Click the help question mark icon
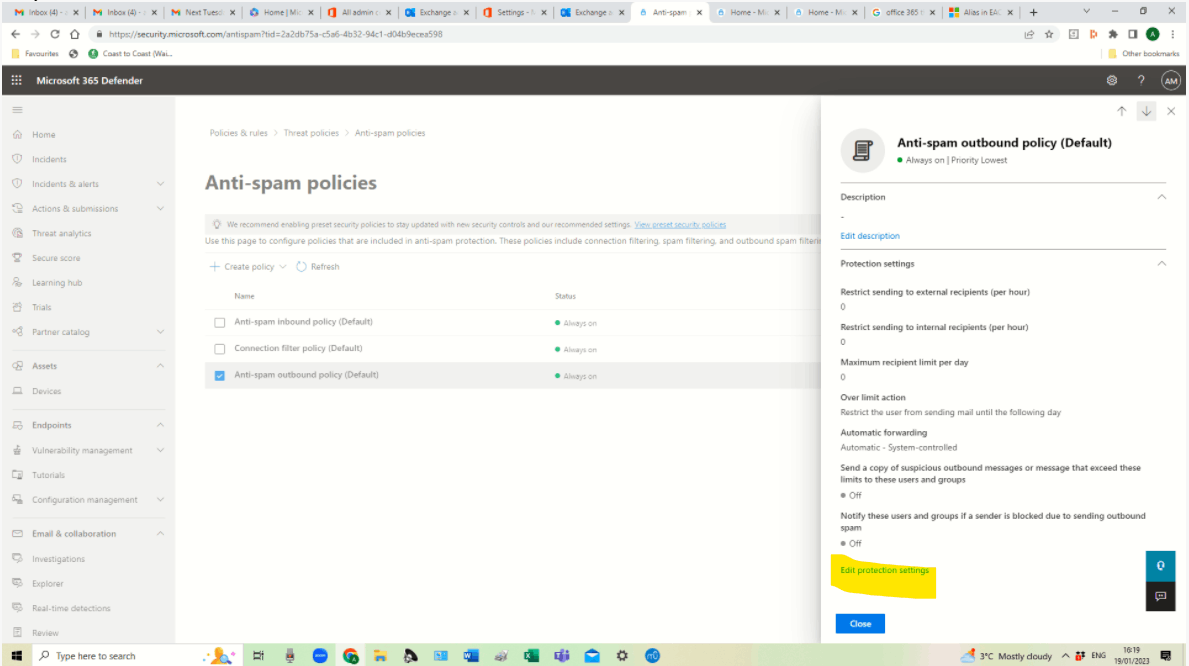Image resolution: width=1189 pixels, height=666 pixels. click(1140, 80)
